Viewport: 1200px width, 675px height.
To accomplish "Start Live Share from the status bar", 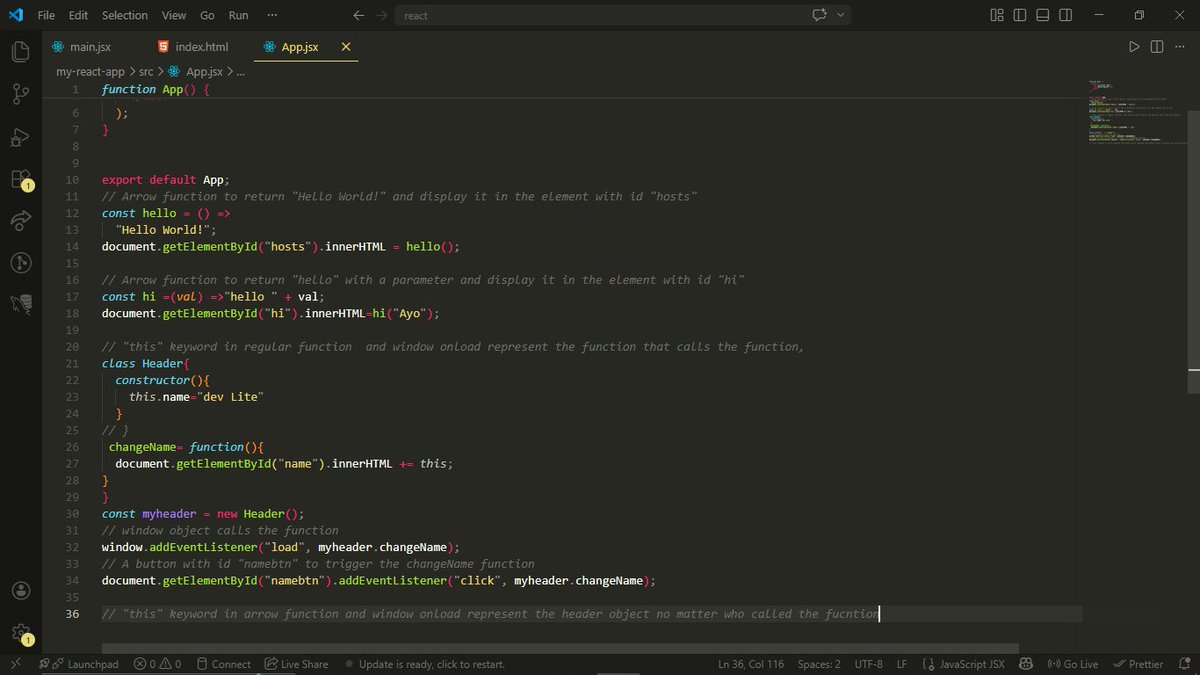I will click(296, 664).
